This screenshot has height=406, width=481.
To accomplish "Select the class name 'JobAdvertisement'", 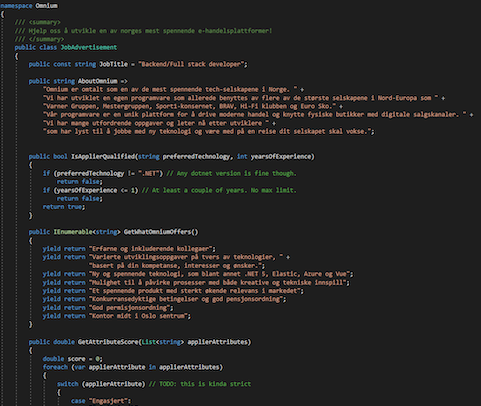I will [x=89, y=47].
